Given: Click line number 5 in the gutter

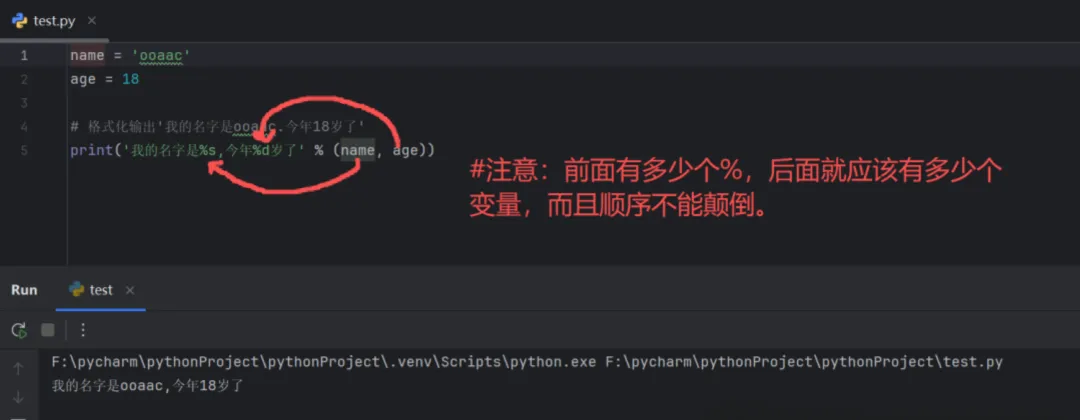Looking at the screenshot, I should click(x=24, y=150).
